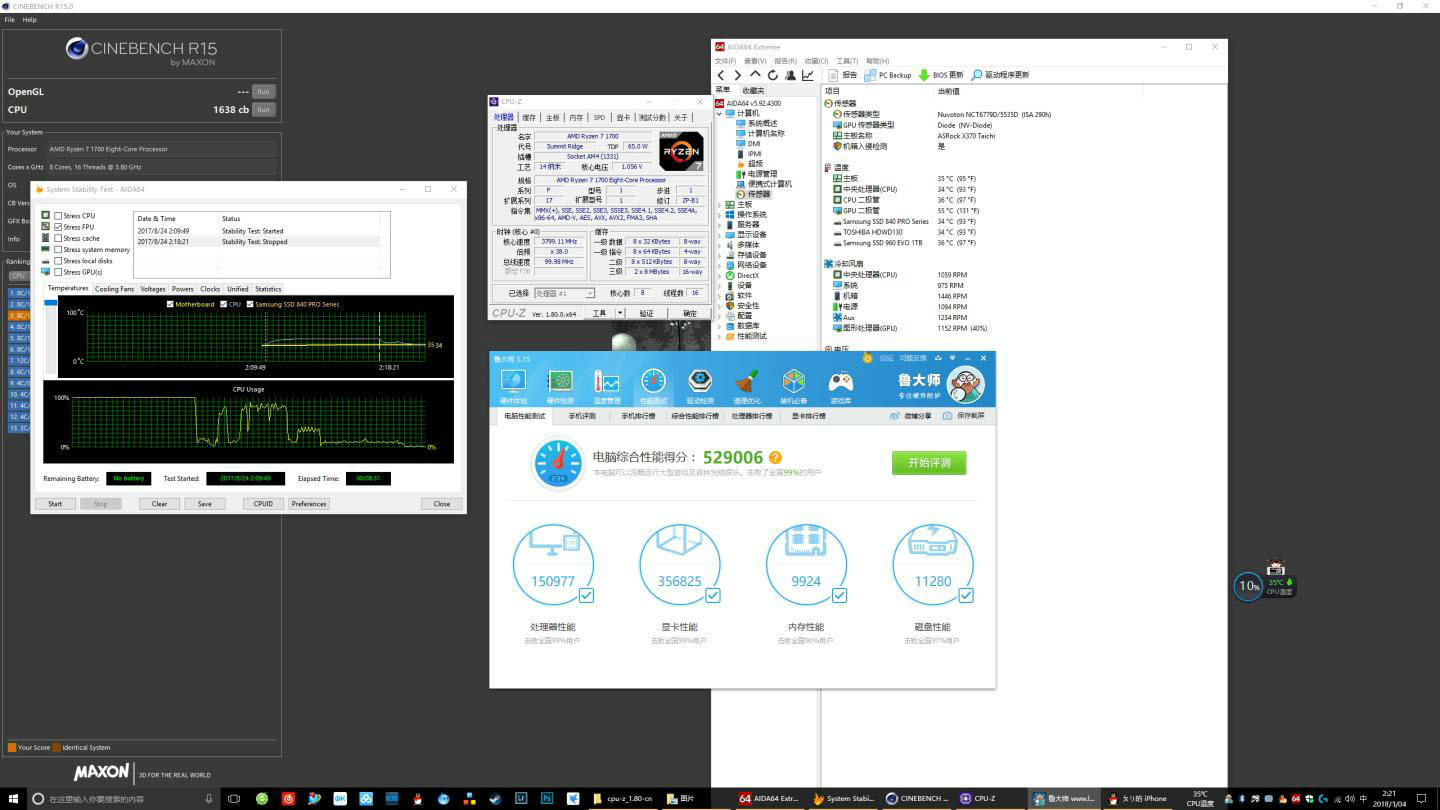This screenshot has height=810, width=1440.
Task: Open phone benchmark (手机评测) tab in Lu Dashi
Action: (x=581, y=416)
